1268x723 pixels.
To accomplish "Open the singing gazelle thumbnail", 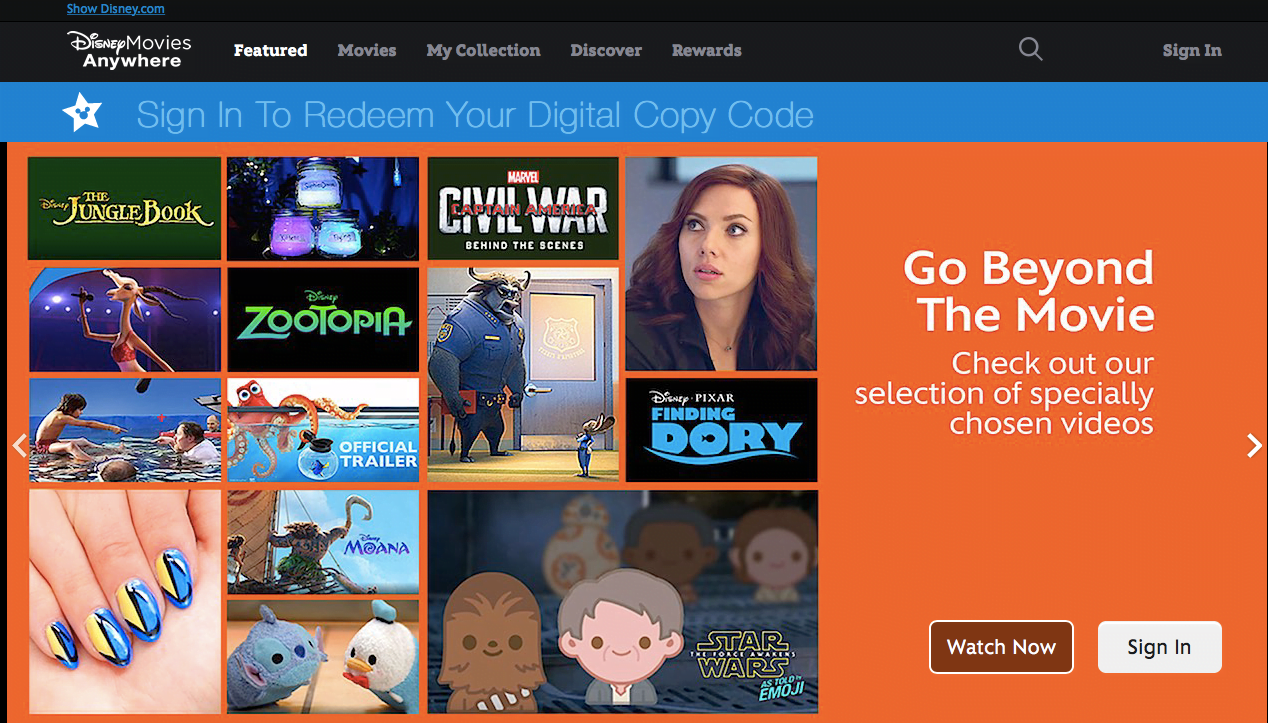I will (124, 319).
